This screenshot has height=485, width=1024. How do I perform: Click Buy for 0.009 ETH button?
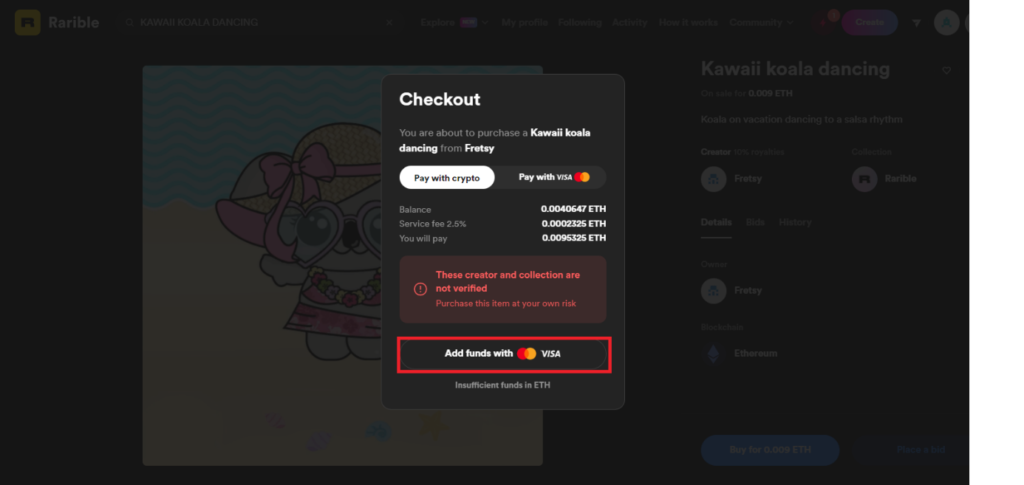click(x=770, y=450)
